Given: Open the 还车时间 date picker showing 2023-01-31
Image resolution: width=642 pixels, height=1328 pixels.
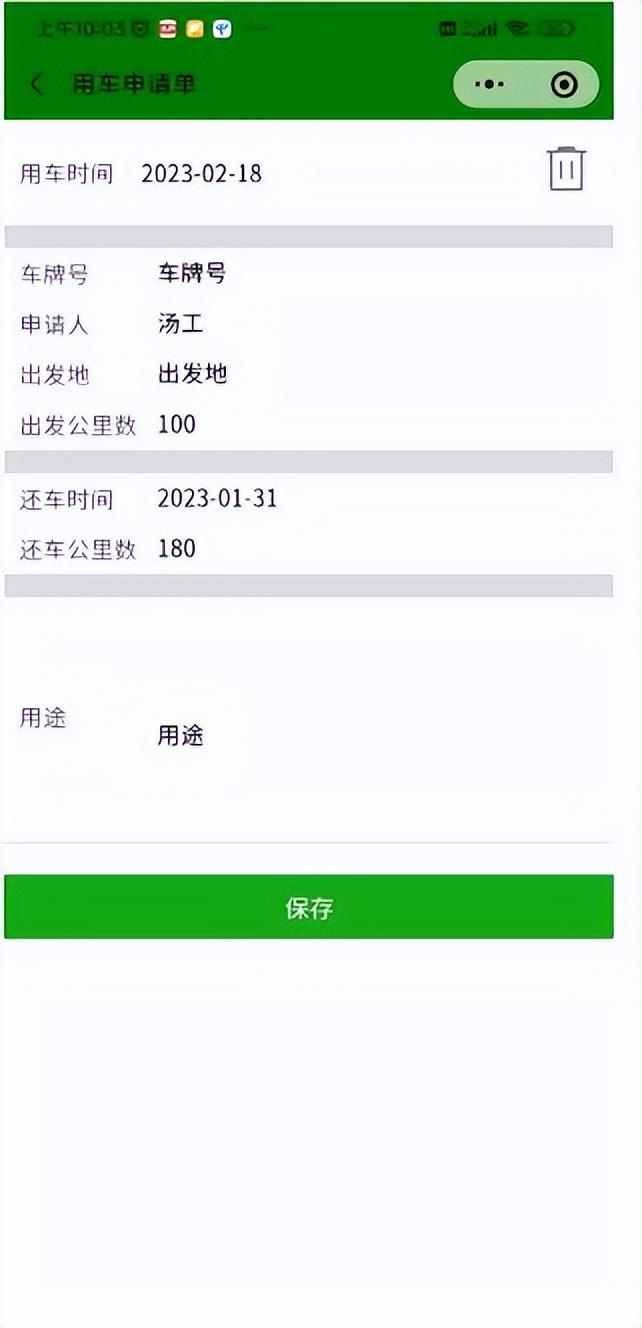Looking at the screenshot, I should coord(217,498).
